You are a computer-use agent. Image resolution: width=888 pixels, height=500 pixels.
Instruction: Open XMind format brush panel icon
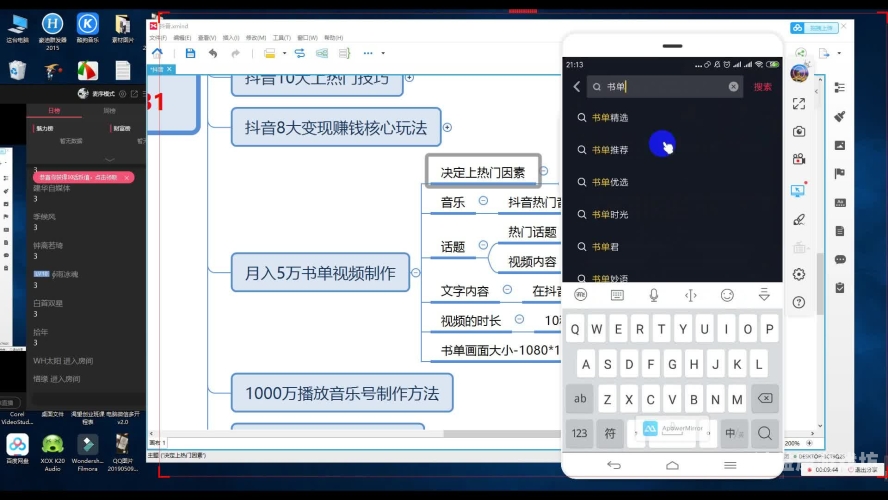click(840, 116)
